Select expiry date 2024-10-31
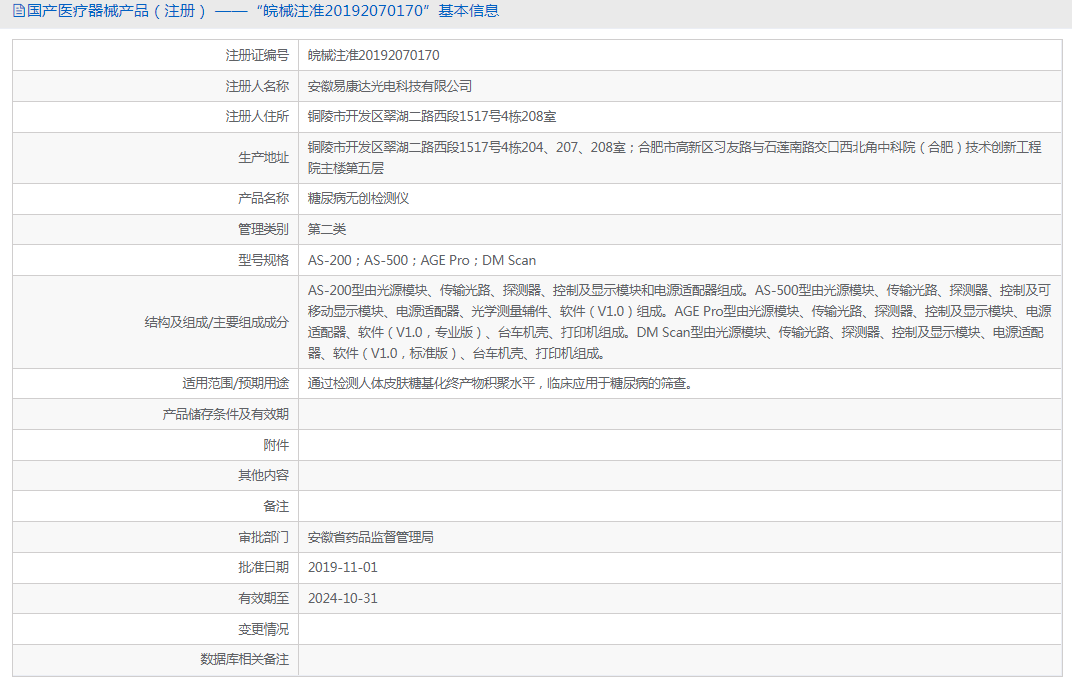This screenshot has width=1072, height=679. pyautogui.click(x=343, y=598)
